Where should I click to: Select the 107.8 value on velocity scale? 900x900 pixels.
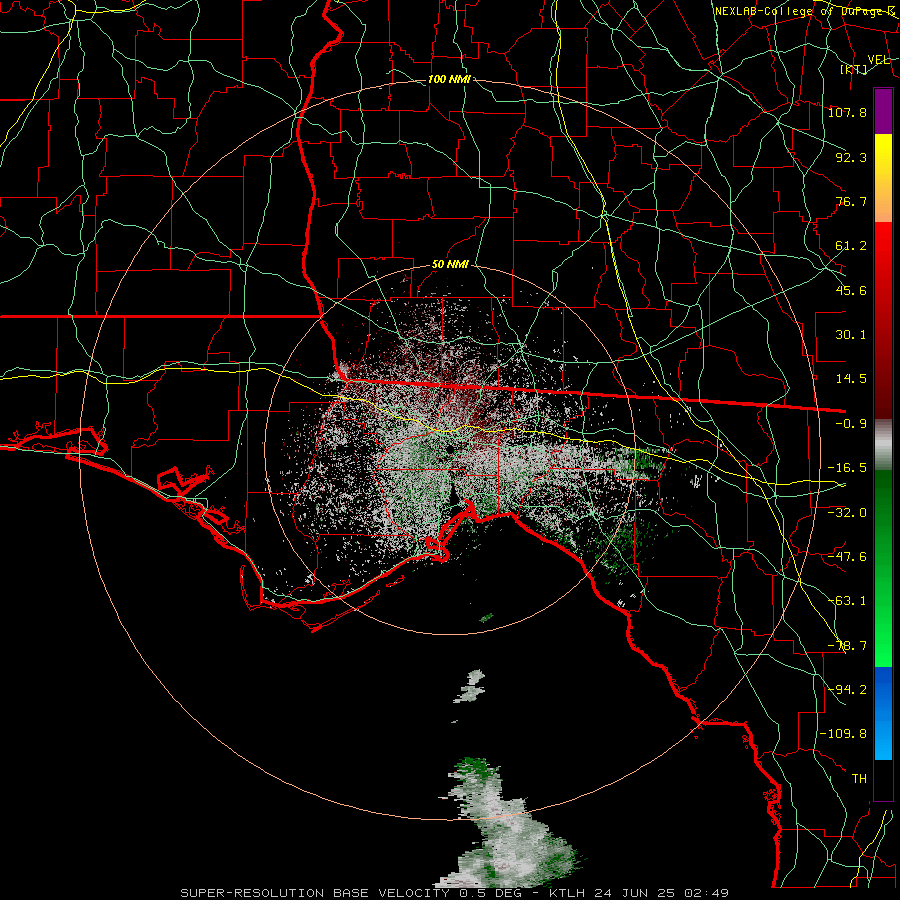click(847, 112)
